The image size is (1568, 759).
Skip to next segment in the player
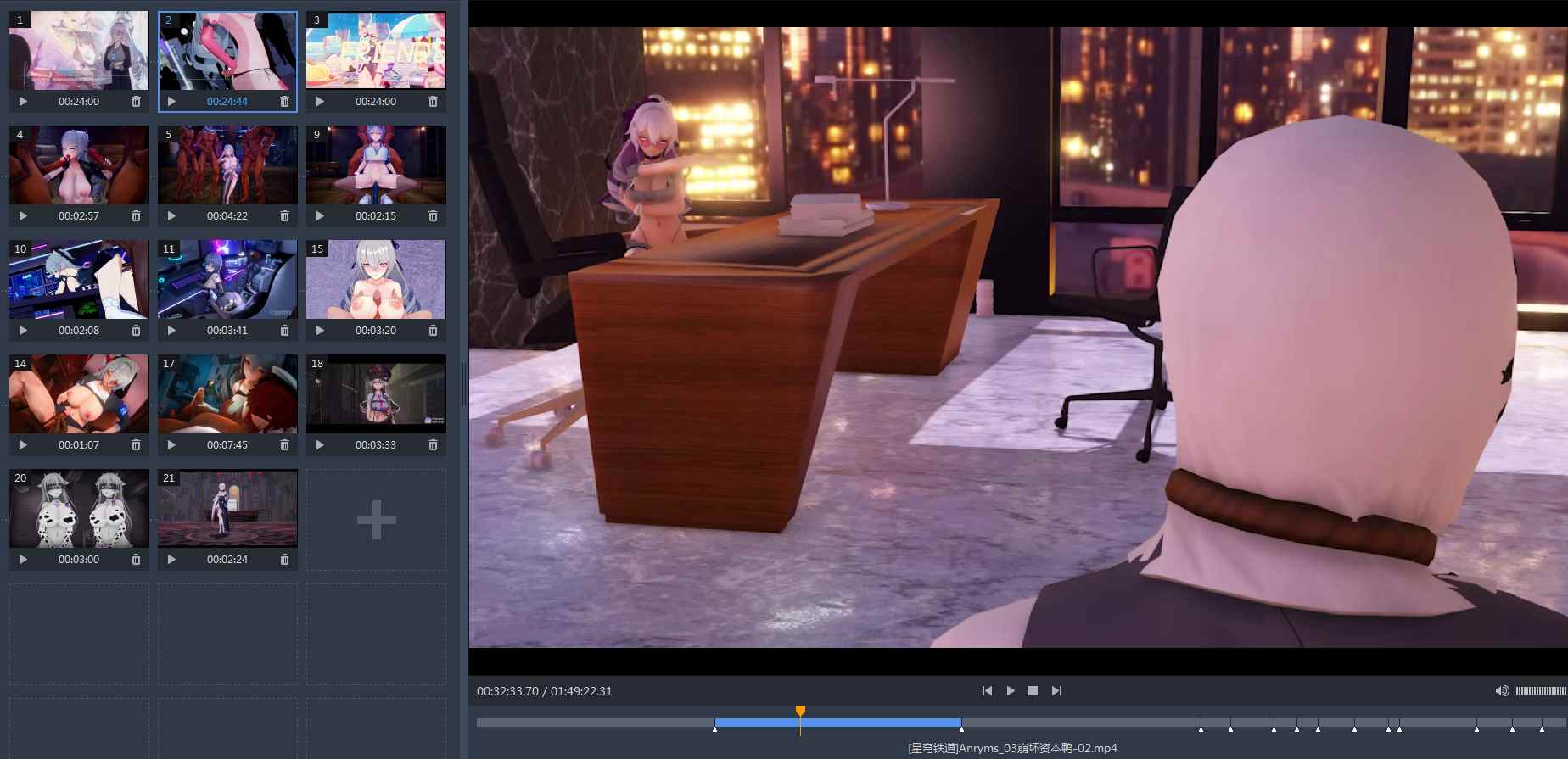1056,691
